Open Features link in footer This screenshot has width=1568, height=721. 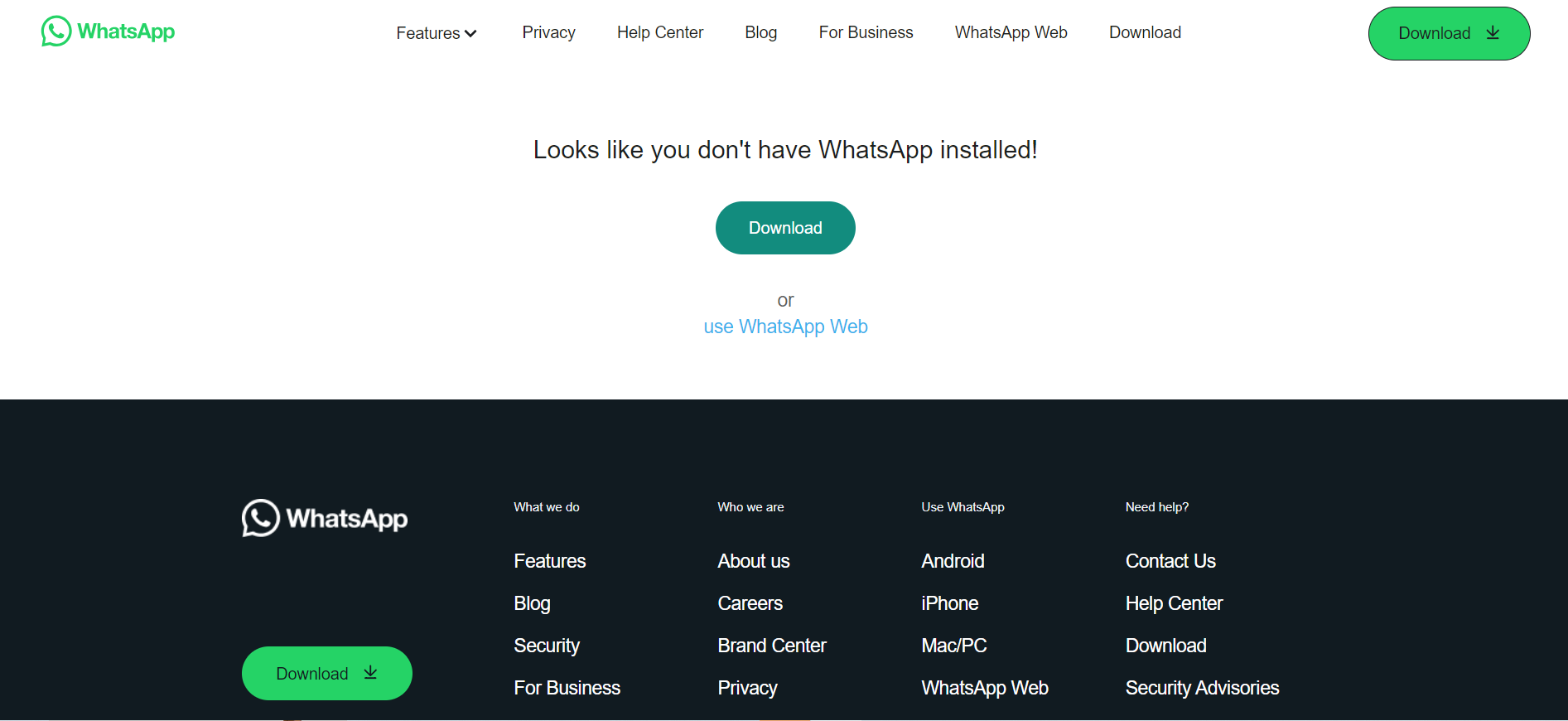550,561
